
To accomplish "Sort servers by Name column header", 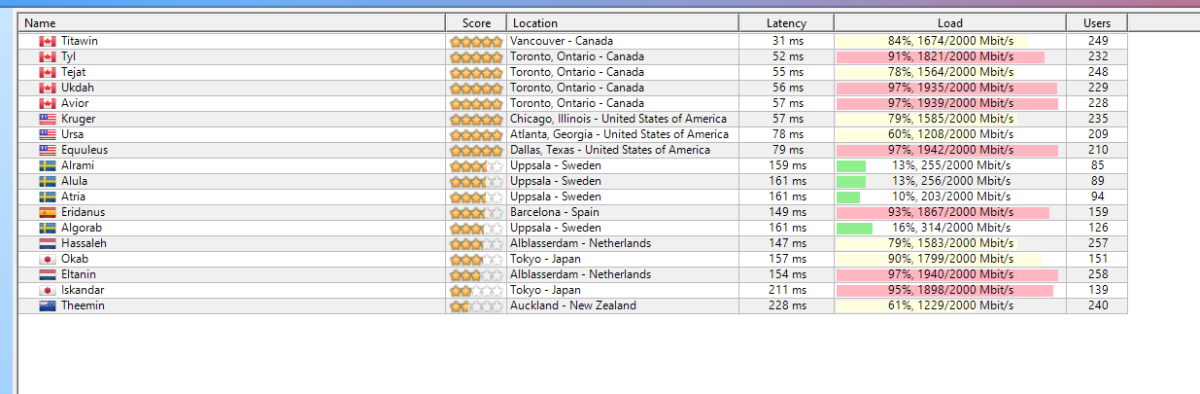I will [x=231, y=23].
